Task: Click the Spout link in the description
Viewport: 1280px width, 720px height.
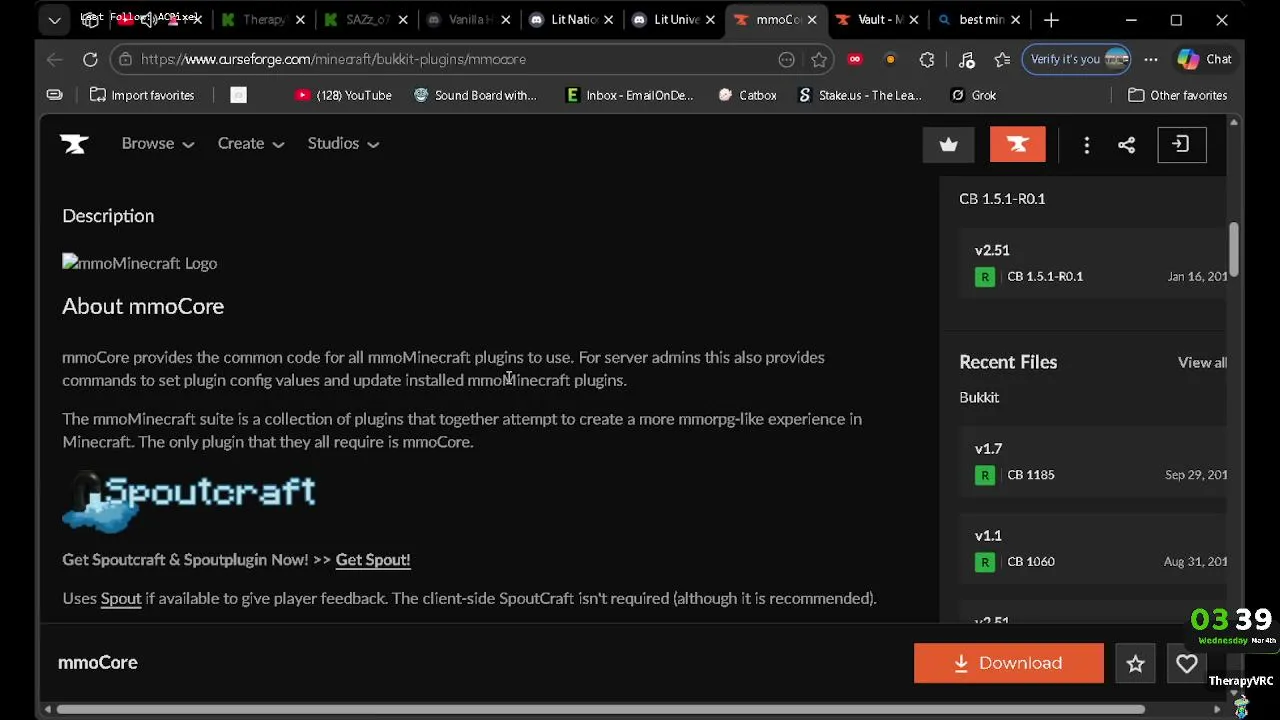Action: pyautogui.click(x=121, y=599)
